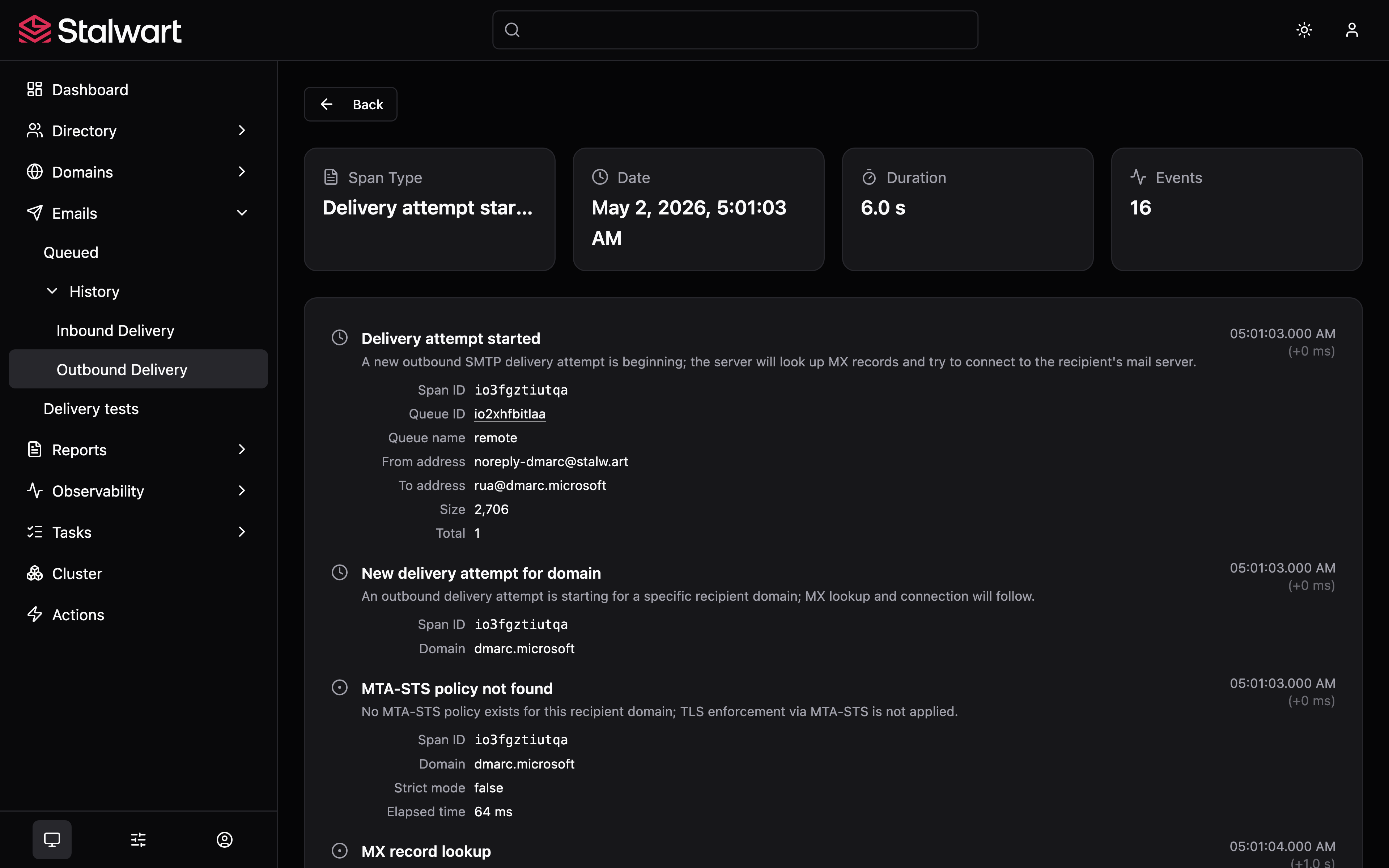Click the Date clock icon

(600, 177)
